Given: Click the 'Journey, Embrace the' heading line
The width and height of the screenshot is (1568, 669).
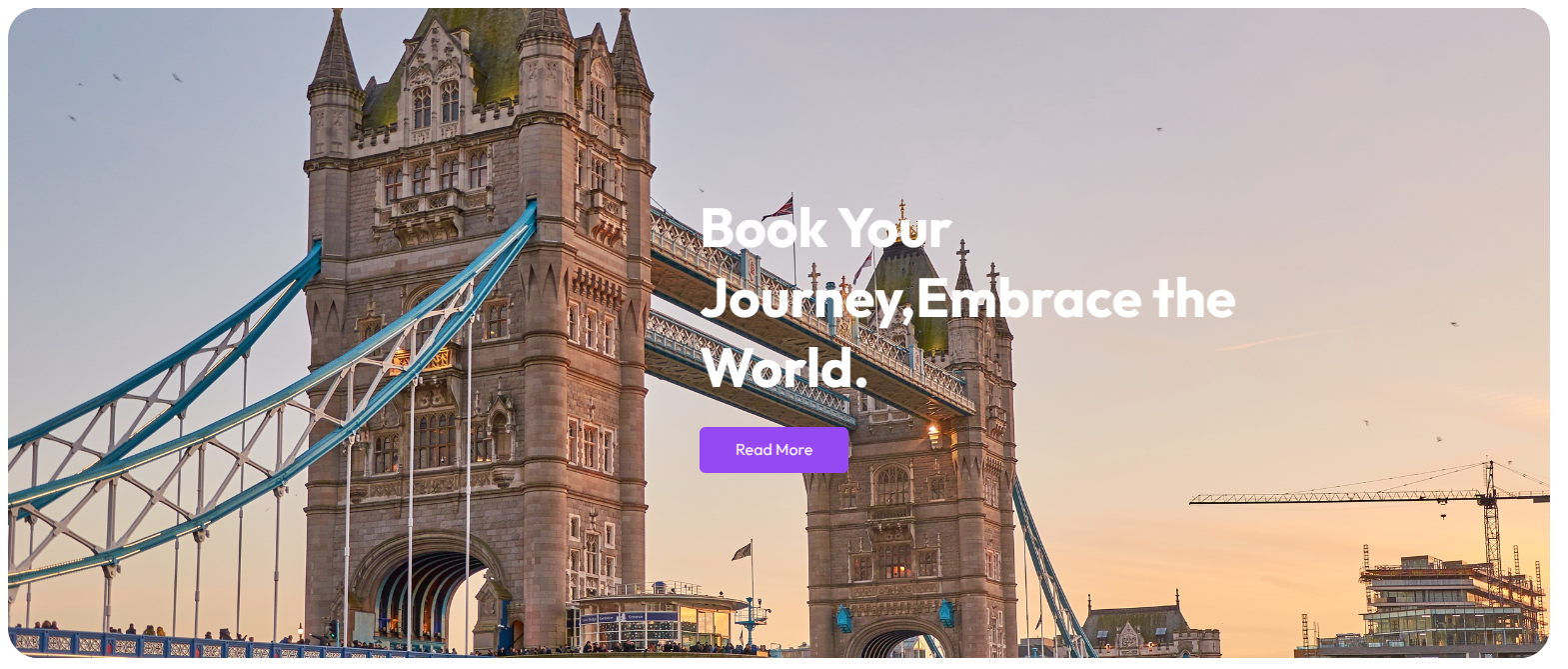Looking at the screenshot, I should pos(968,299).
